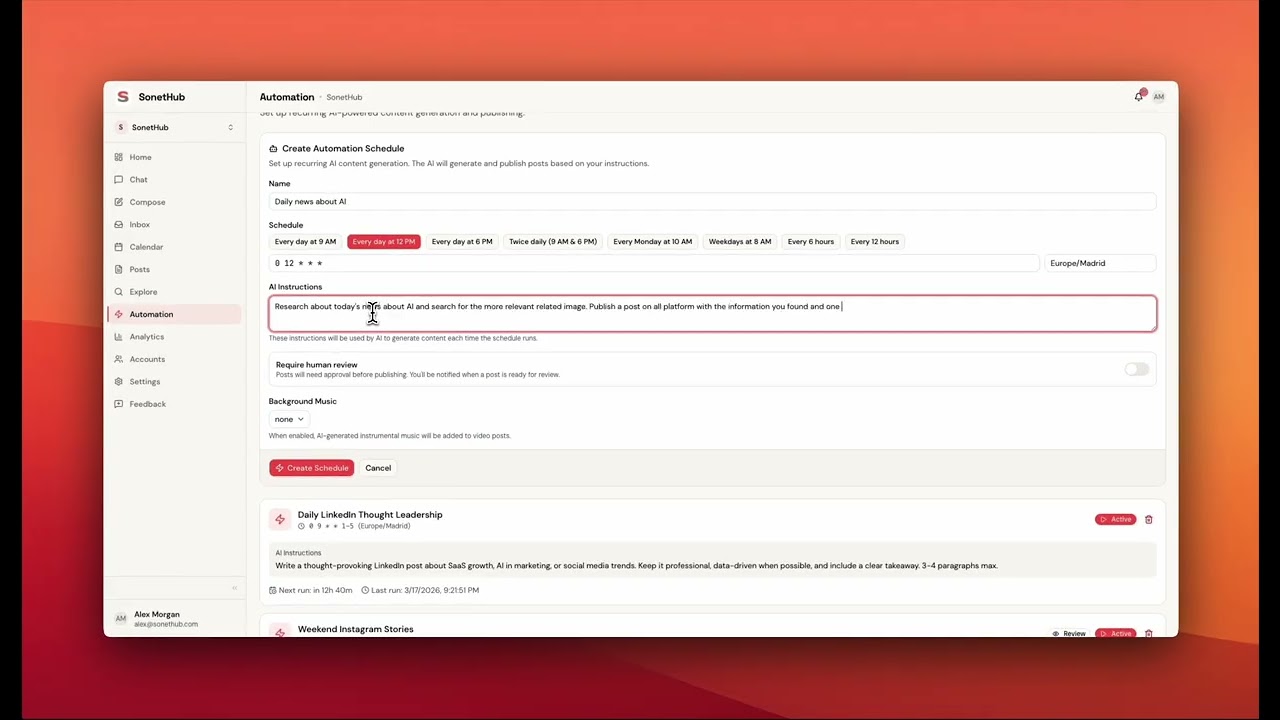This screenshot has width=1280, height=720.
Task: Click the Inbox tray icon
Action: (119, 225)
